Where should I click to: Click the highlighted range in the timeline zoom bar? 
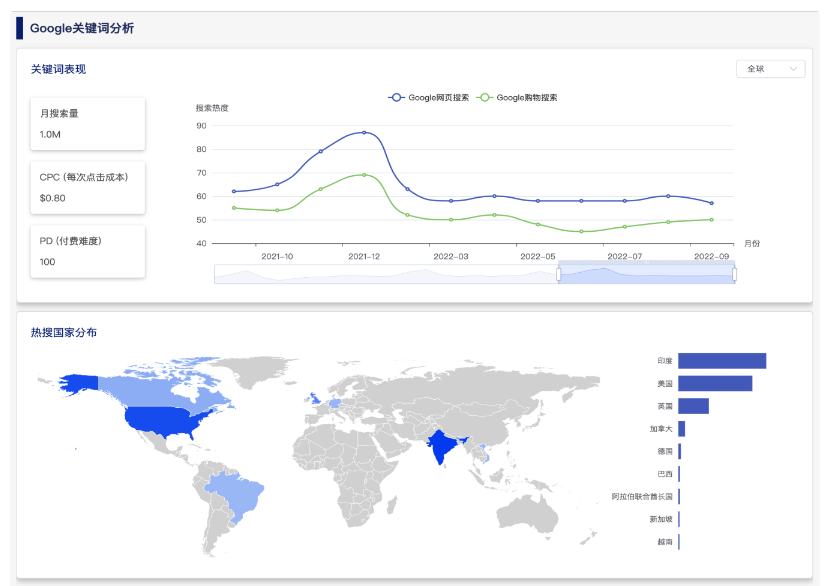646,274
